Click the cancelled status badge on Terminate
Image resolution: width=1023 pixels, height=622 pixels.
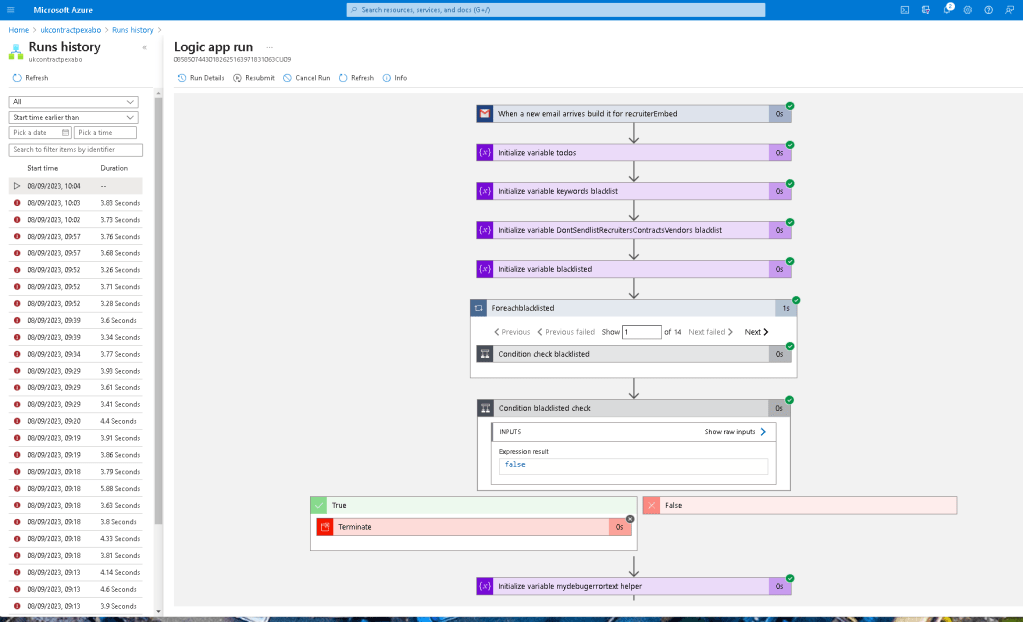(x=630, y=520)
